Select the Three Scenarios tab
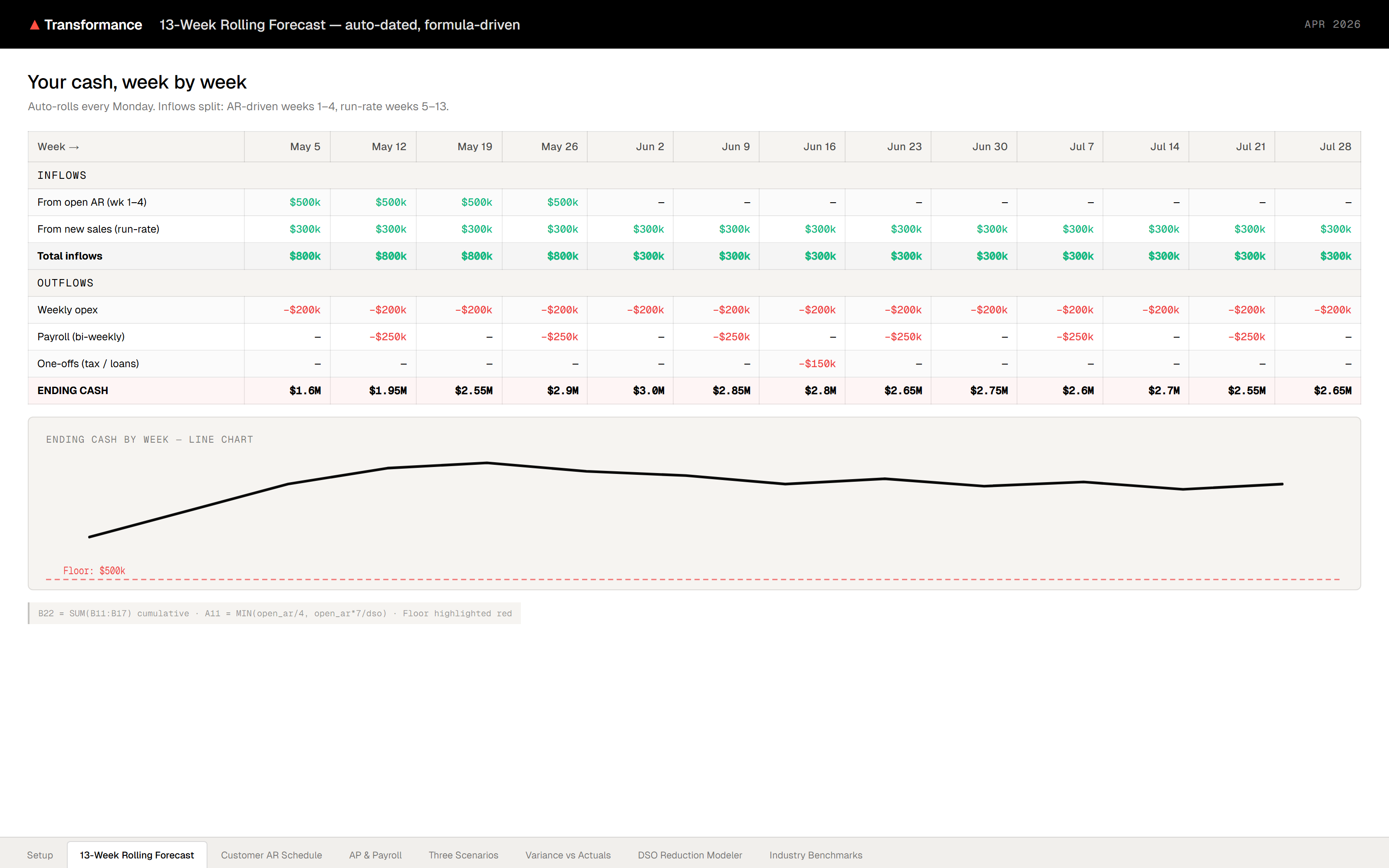1389x868 pixels. [463, 855]
